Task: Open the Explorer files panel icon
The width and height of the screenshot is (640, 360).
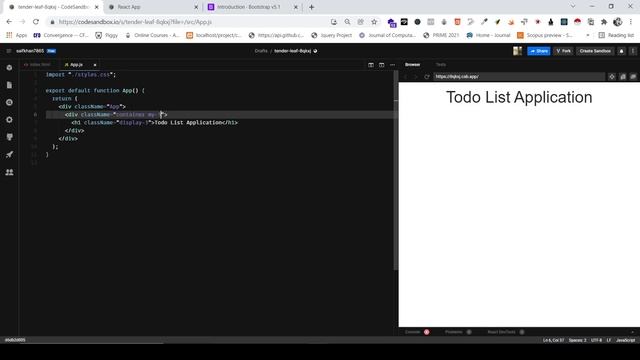Action: (x=9, y=85)
